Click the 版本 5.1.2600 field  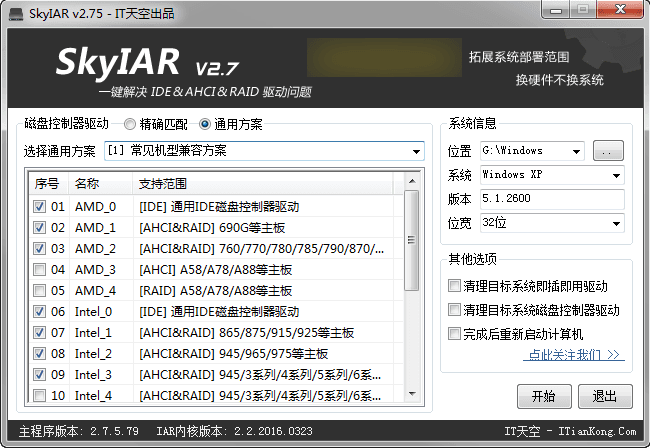click(552, 199)
